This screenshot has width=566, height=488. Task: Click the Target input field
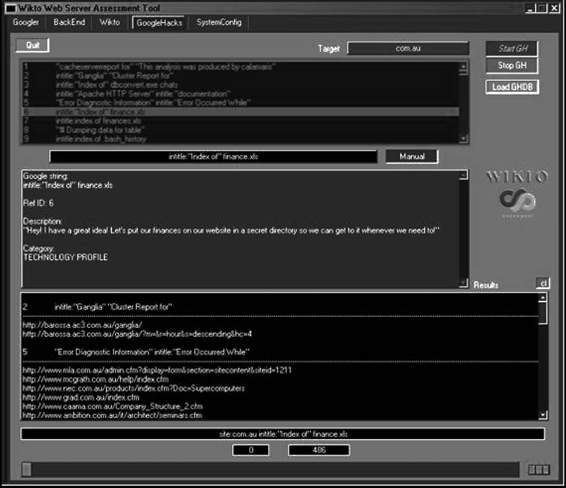pyautogui.click(x=408, y=48)
